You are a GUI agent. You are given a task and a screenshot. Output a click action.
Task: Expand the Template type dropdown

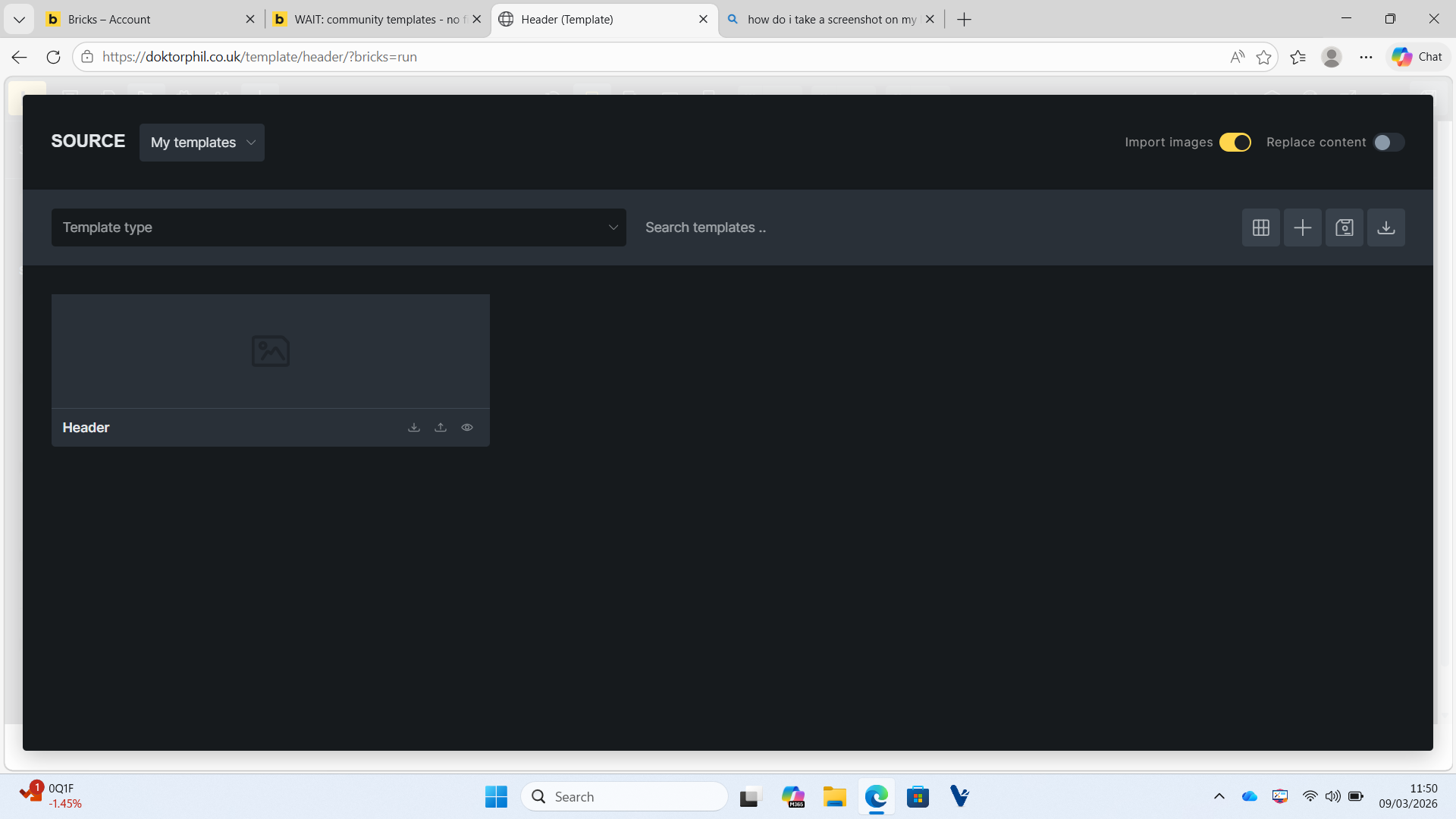click(338, 227)
